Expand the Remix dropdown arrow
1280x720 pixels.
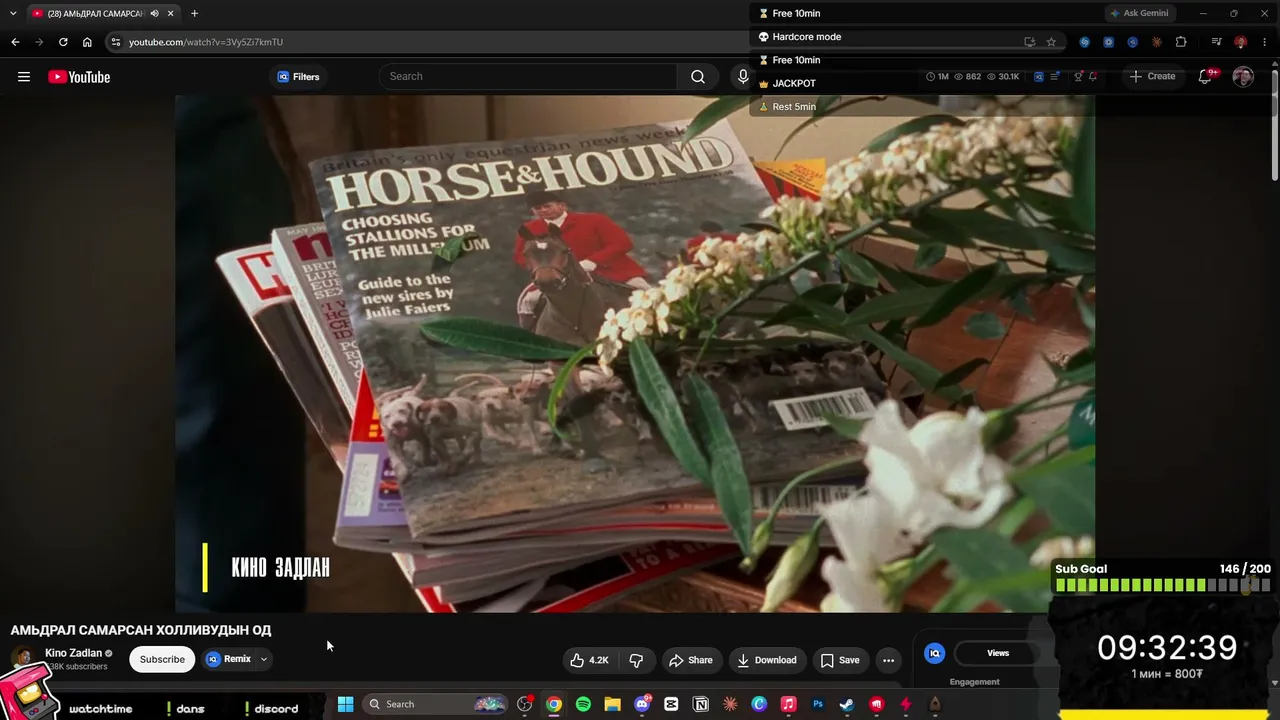coord(264,659)
